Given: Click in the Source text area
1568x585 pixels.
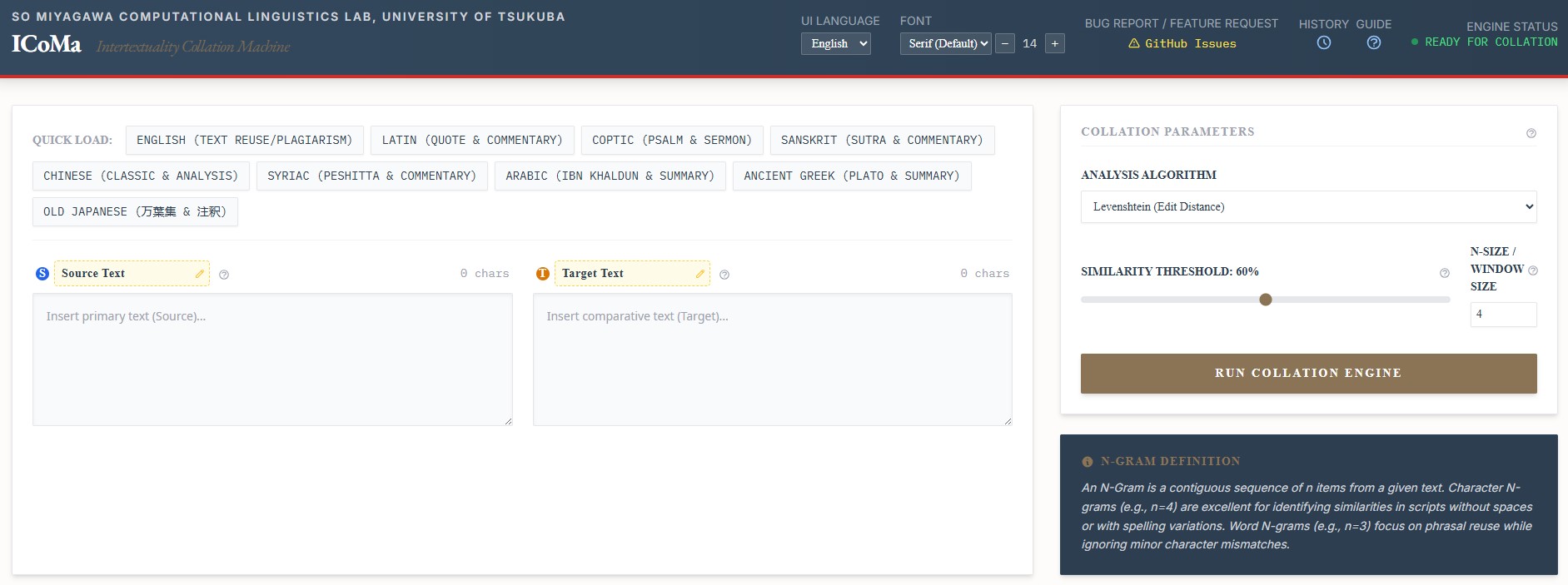Looking at the screenshot, I should click(272, 359).
